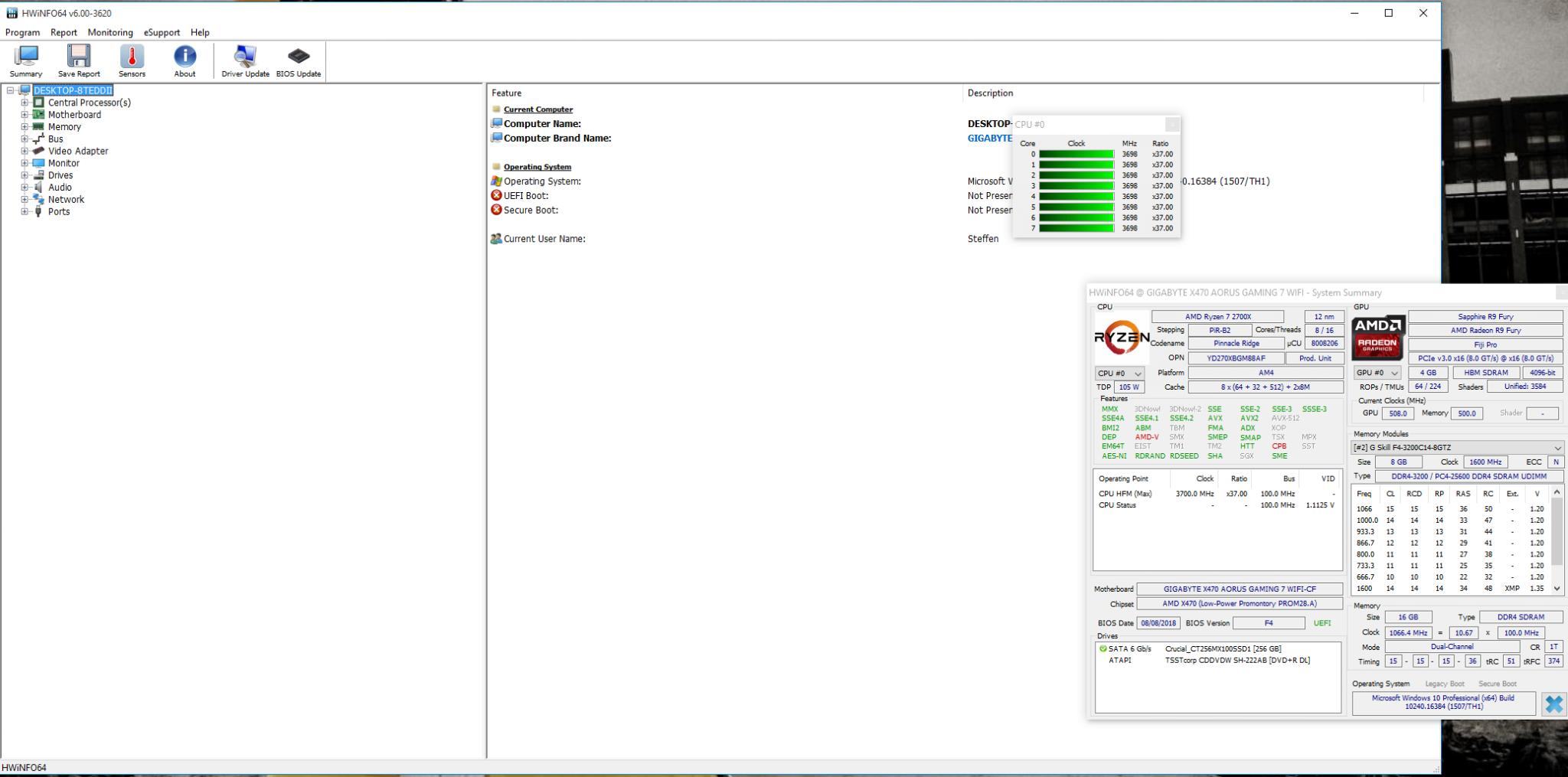Select Monitor tree node

(x=64, y=163)
